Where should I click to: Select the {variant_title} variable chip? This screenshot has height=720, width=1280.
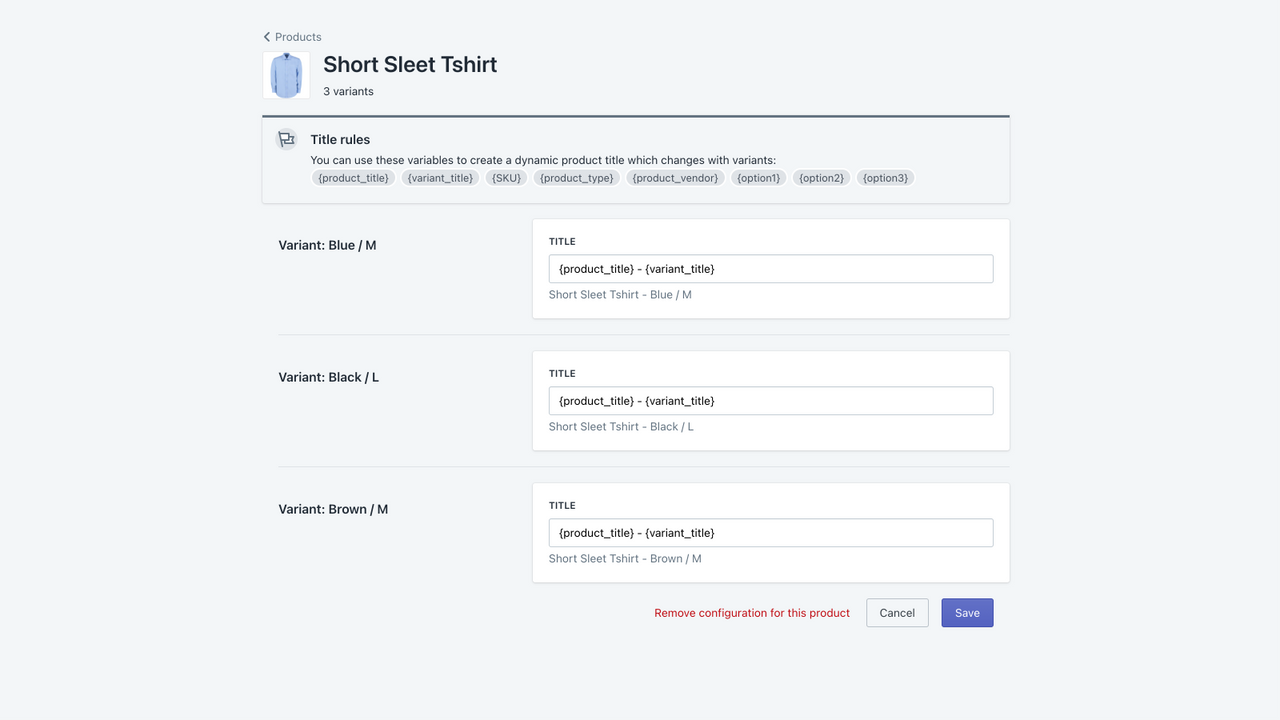click(x=441, y=178)
